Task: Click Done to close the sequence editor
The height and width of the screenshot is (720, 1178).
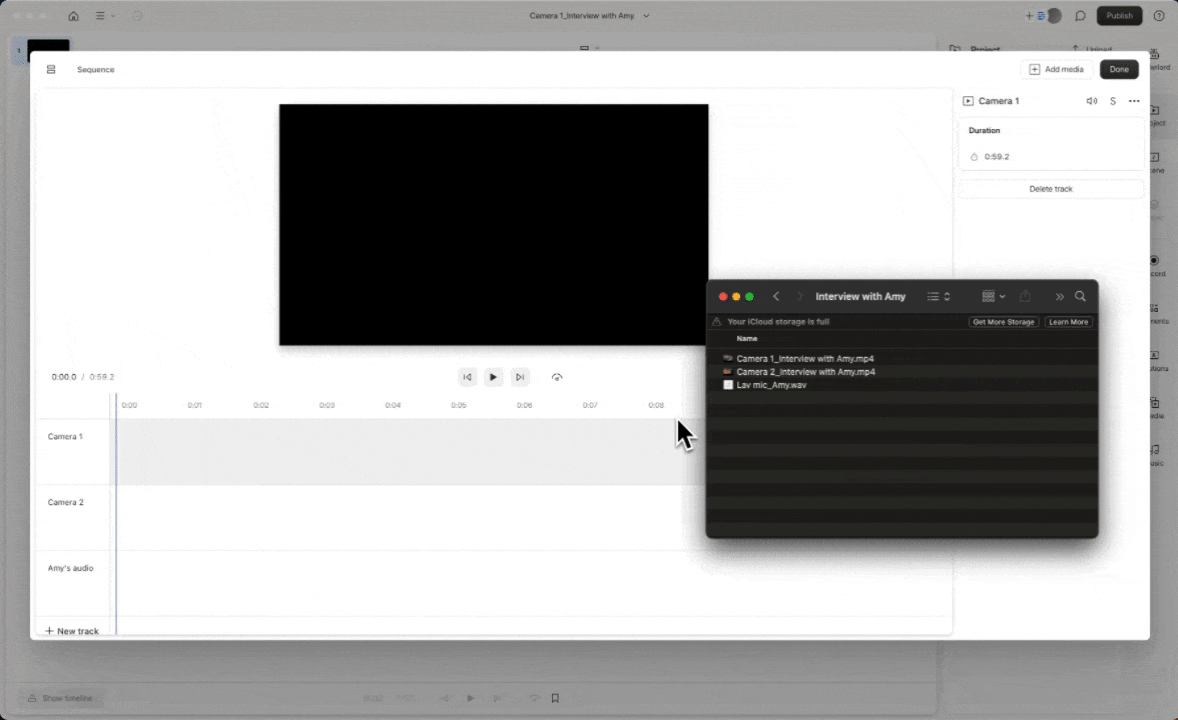Action: pos(1119,70)
